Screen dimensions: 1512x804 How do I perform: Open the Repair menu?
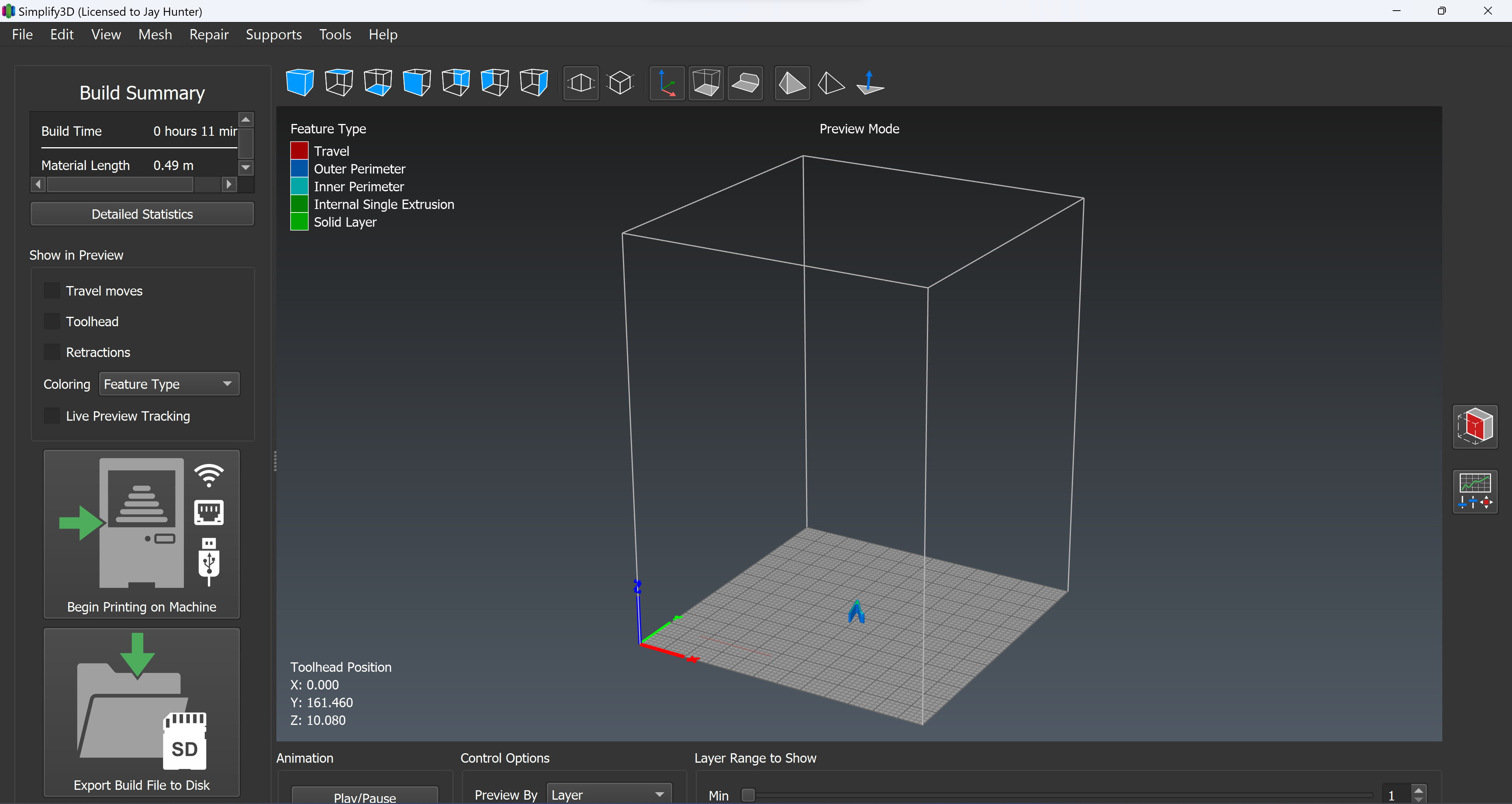point(209,35)
